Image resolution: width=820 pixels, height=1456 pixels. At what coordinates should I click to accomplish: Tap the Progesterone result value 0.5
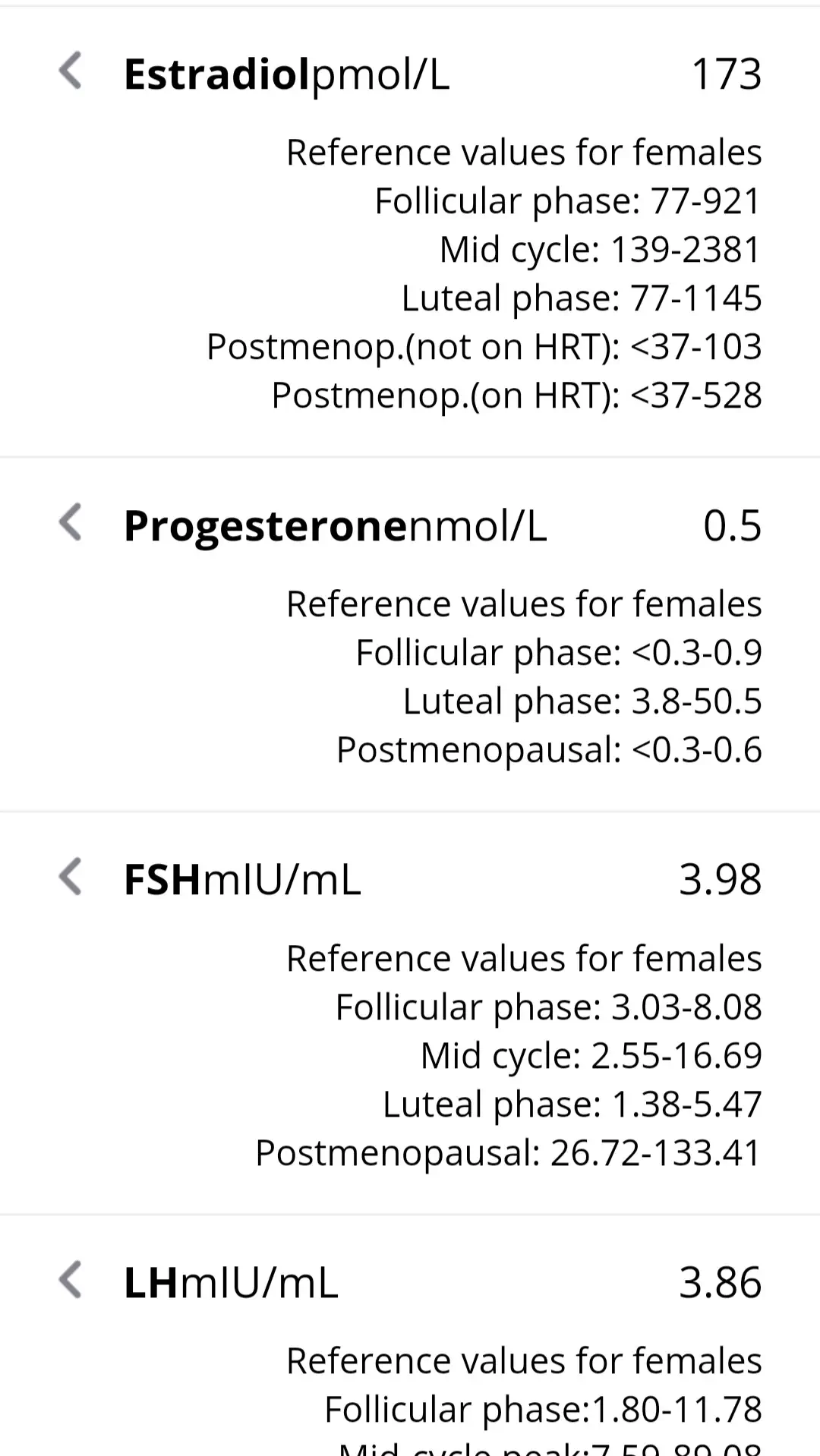tap(732, 526)
